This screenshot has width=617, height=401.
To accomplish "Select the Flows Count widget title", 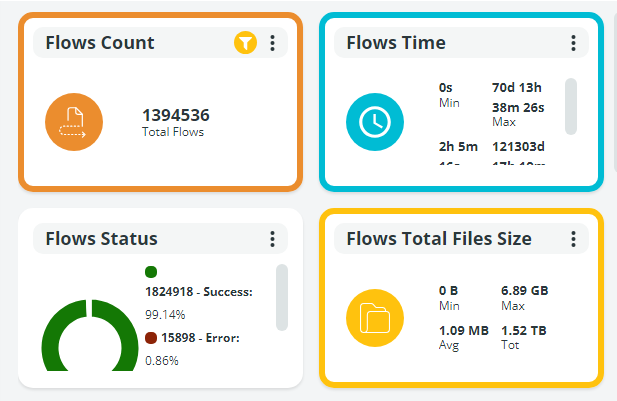I will [100, 43].
